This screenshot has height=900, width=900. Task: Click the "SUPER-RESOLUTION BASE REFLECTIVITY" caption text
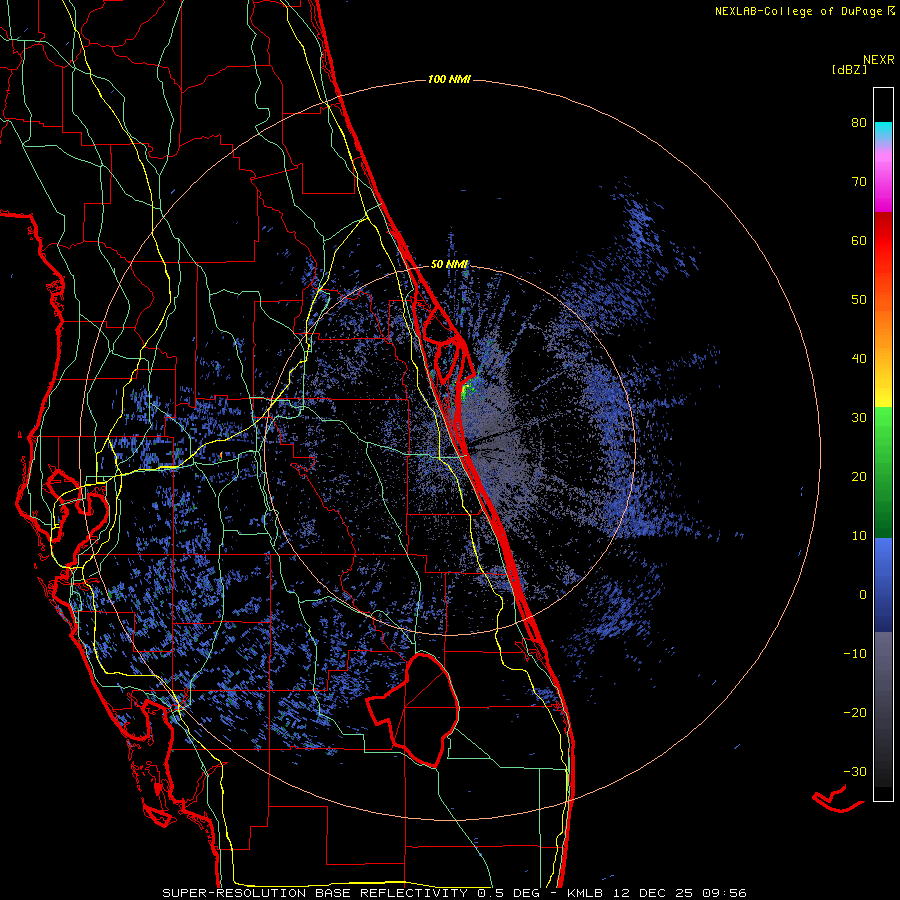tap(315, 893)
